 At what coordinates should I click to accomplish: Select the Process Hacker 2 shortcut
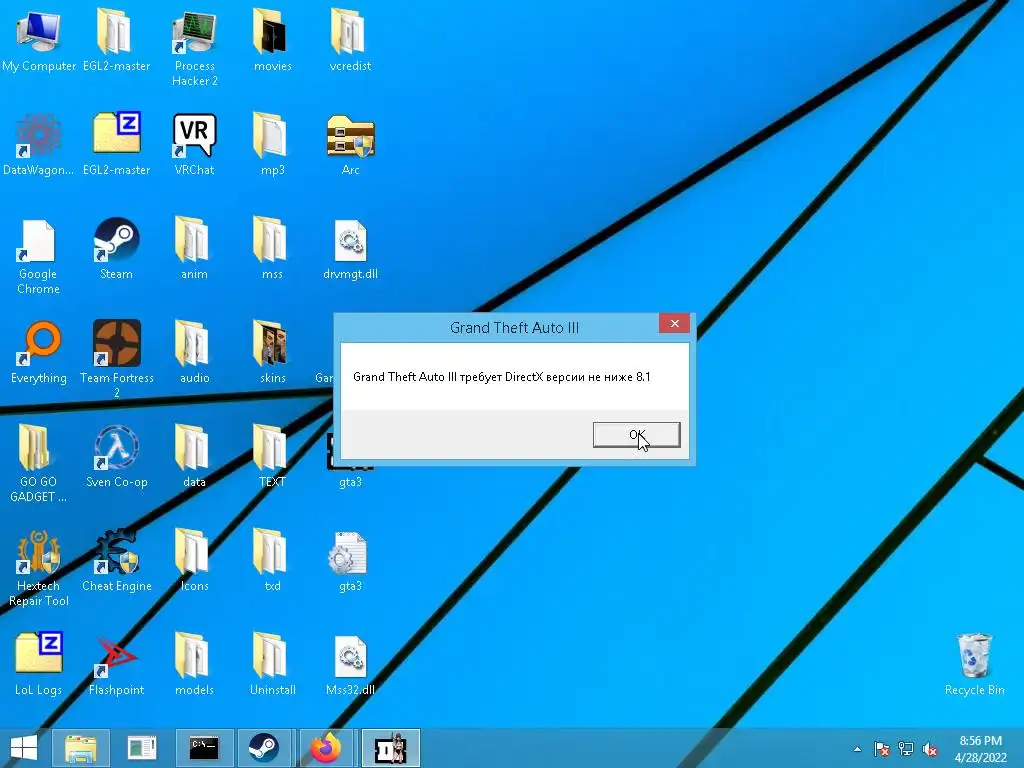click(x=195, y=47)
